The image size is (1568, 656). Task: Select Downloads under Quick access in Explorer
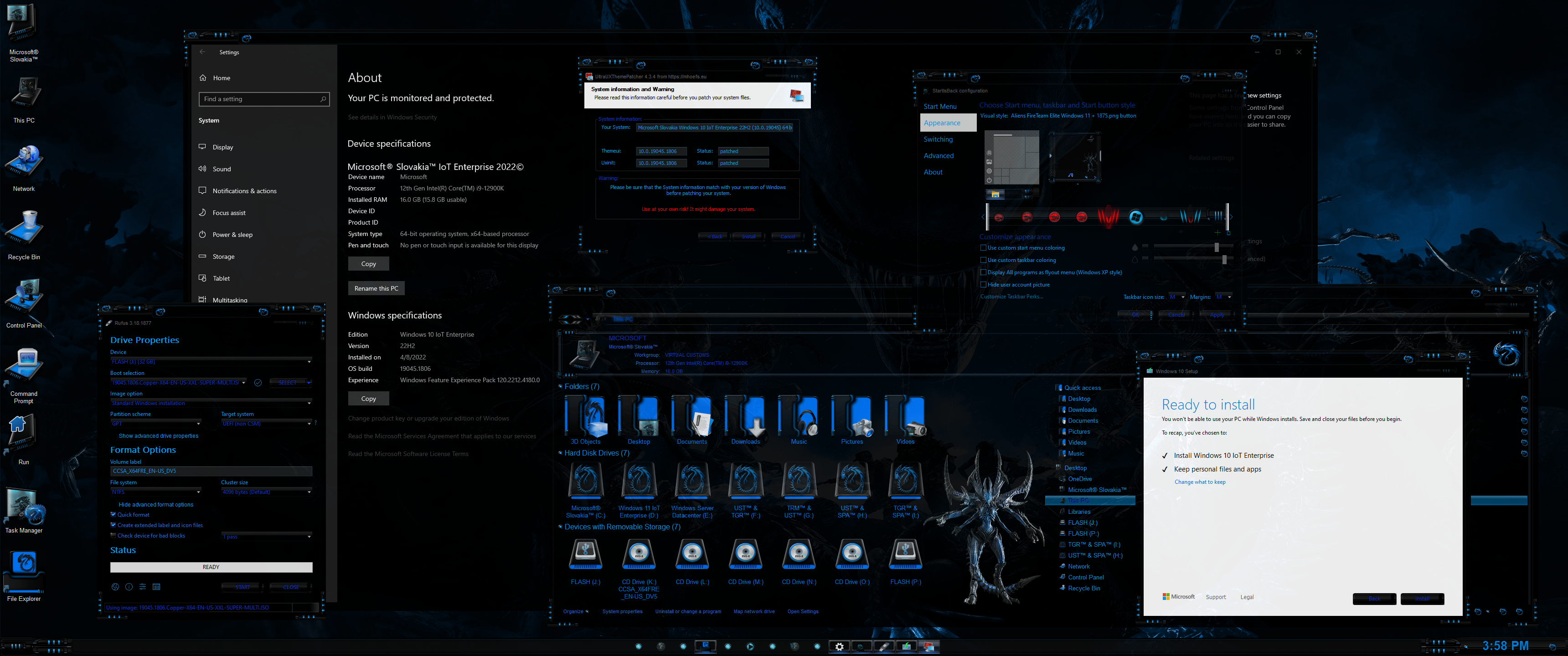tap(1082, 410)
